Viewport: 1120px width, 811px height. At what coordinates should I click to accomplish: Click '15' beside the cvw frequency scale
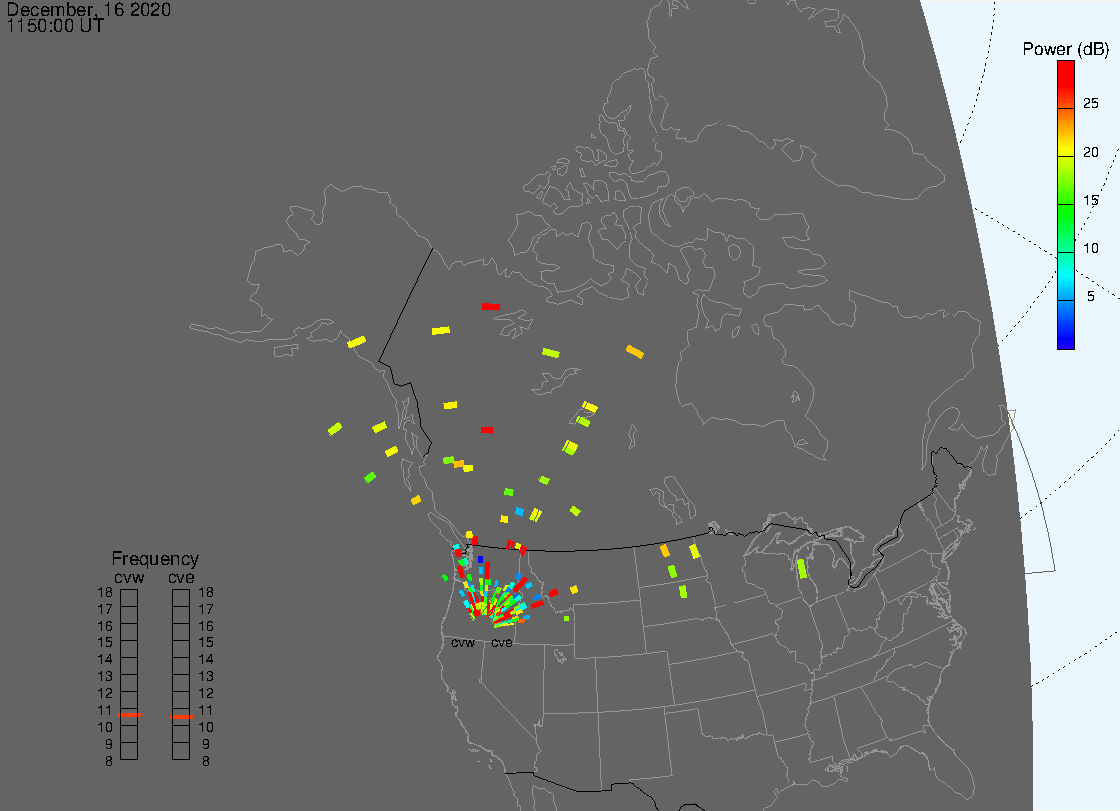tap(105, 642)
